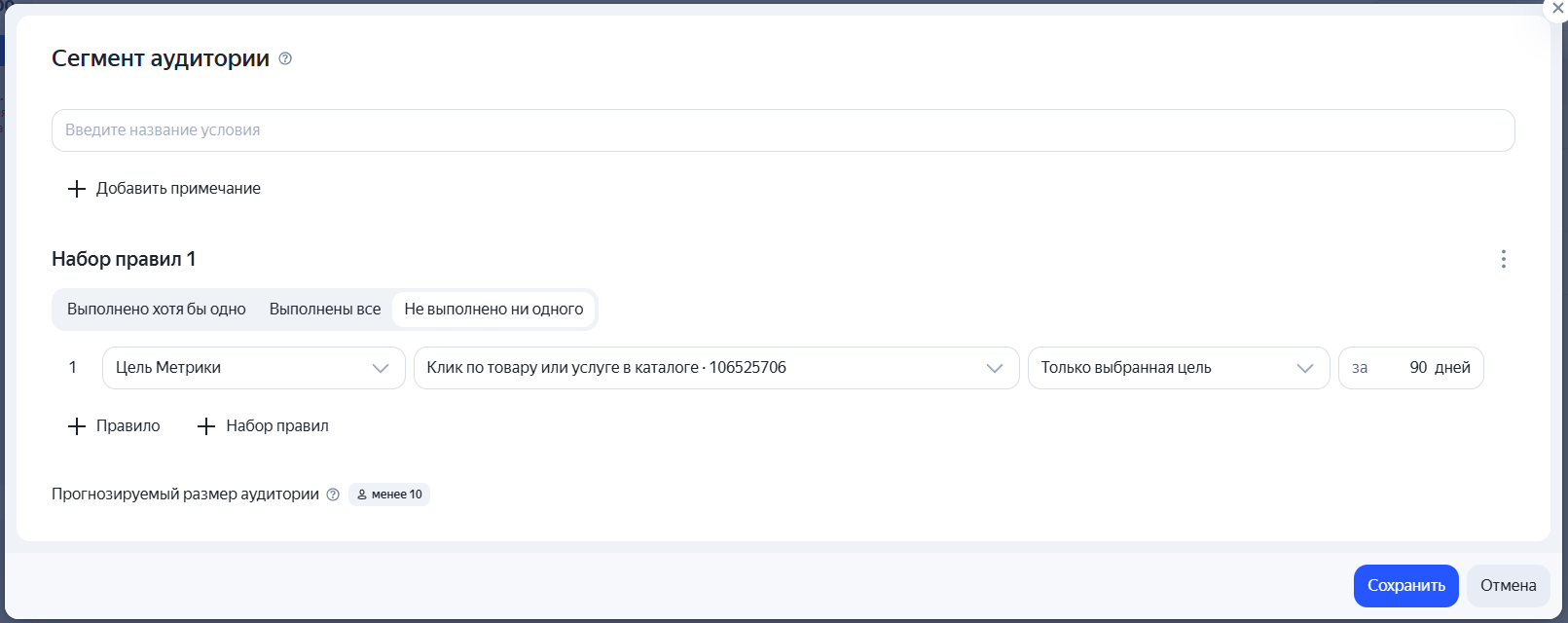Click the Сохранить button
This screenshot has width=1568, height=623.
(x=1406, y=586)
